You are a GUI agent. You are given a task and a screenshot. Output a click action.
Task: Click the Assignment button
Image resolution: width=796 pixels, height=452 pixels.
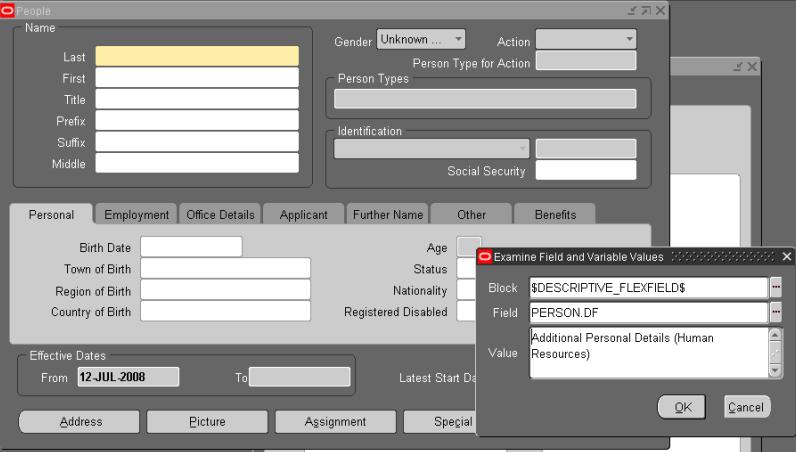(x=336, y=422)
